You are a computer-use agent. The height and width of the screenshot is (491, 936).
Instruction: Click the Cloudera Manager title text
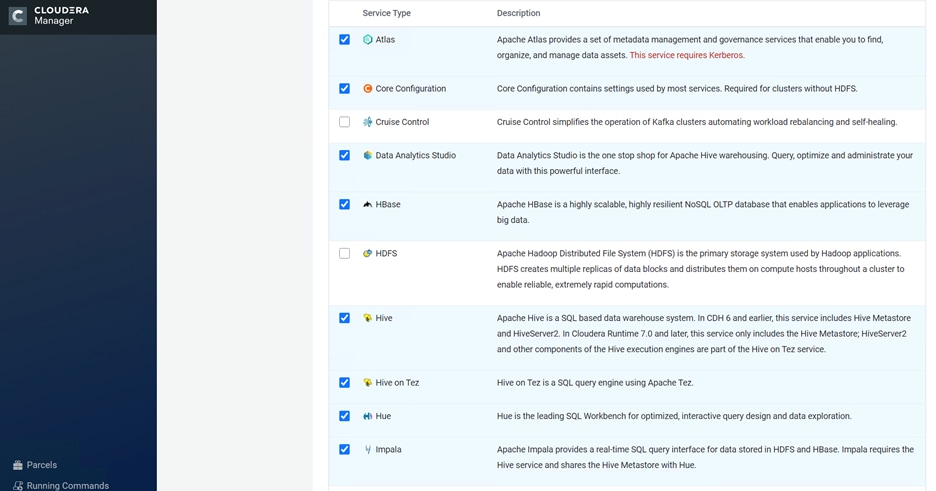(x=61, y=16)
